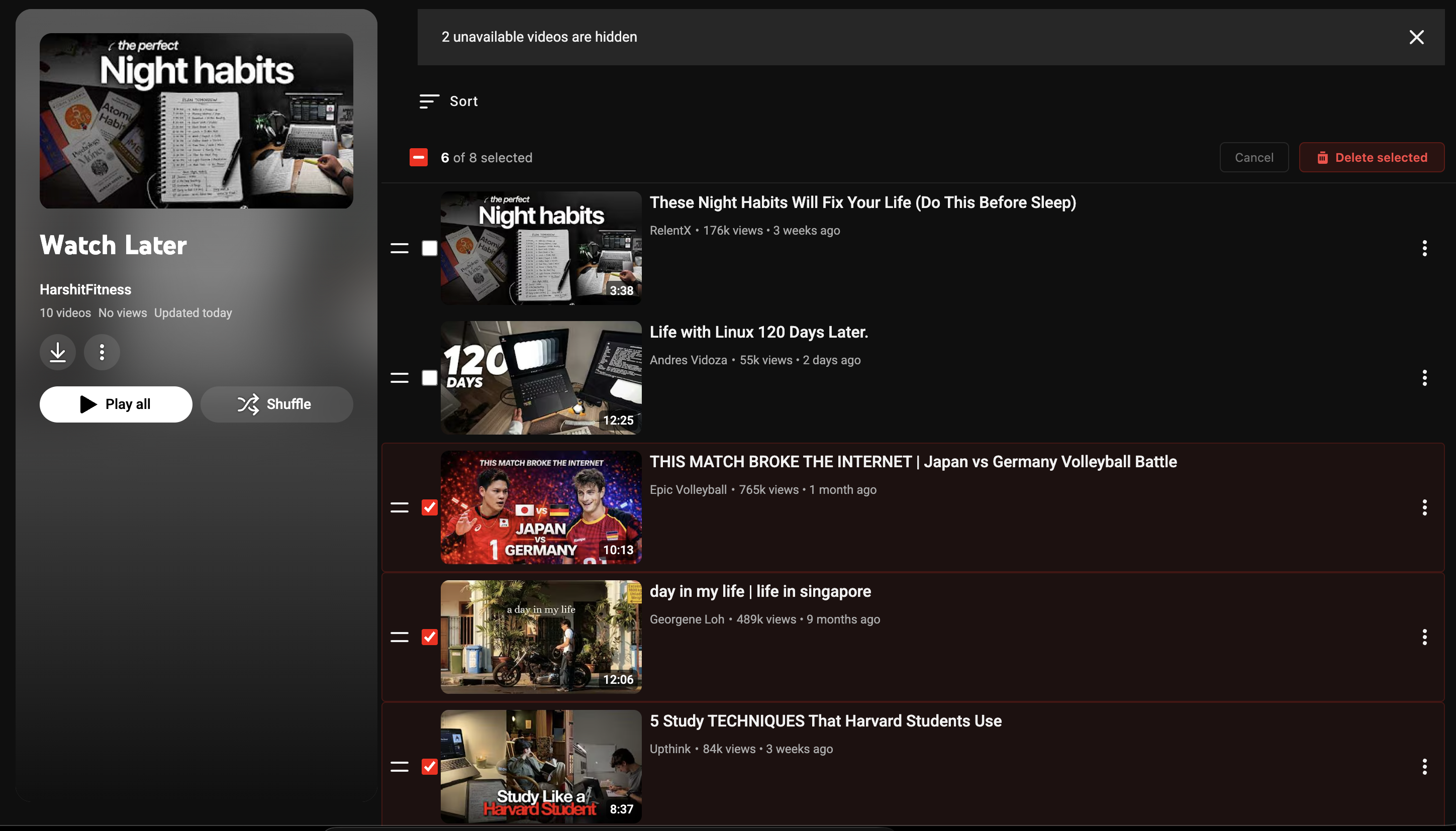
Task: Grab the drag handle beside the Linux video
Action: [x=399, y=378]
